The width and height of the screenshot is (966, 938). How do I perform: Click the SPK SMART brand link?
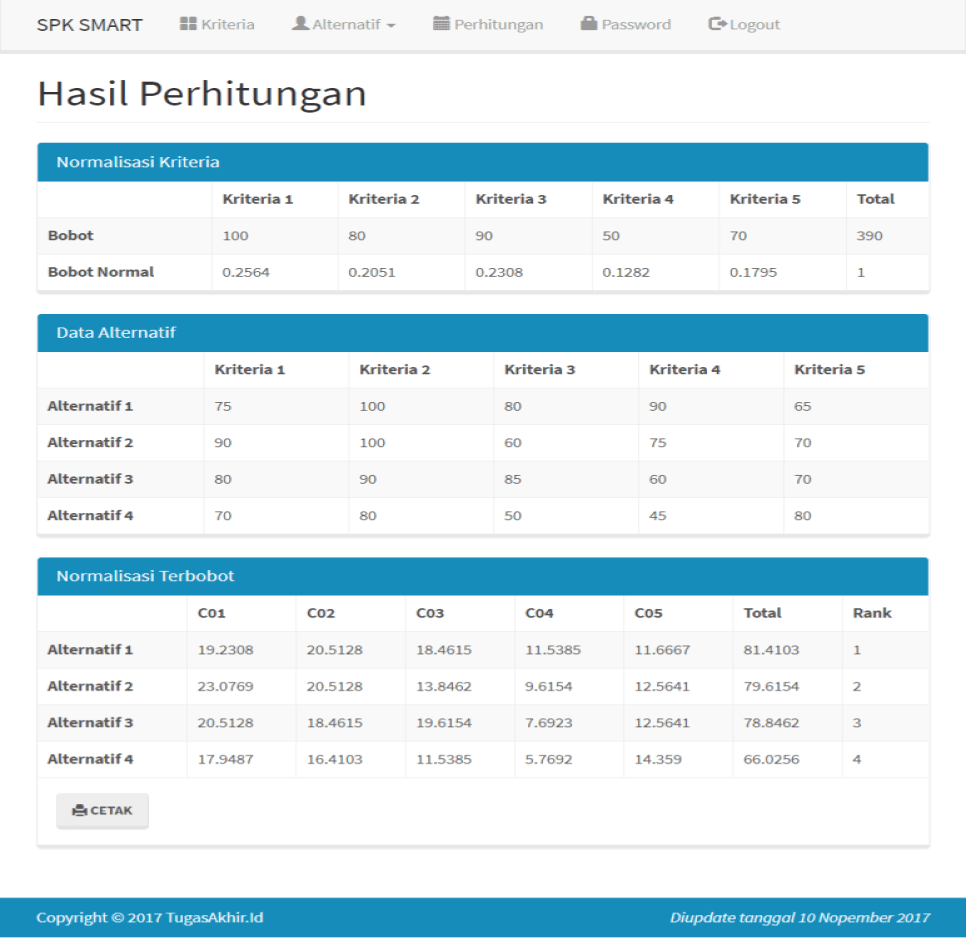pyautogui.click(x=90, y=24)
